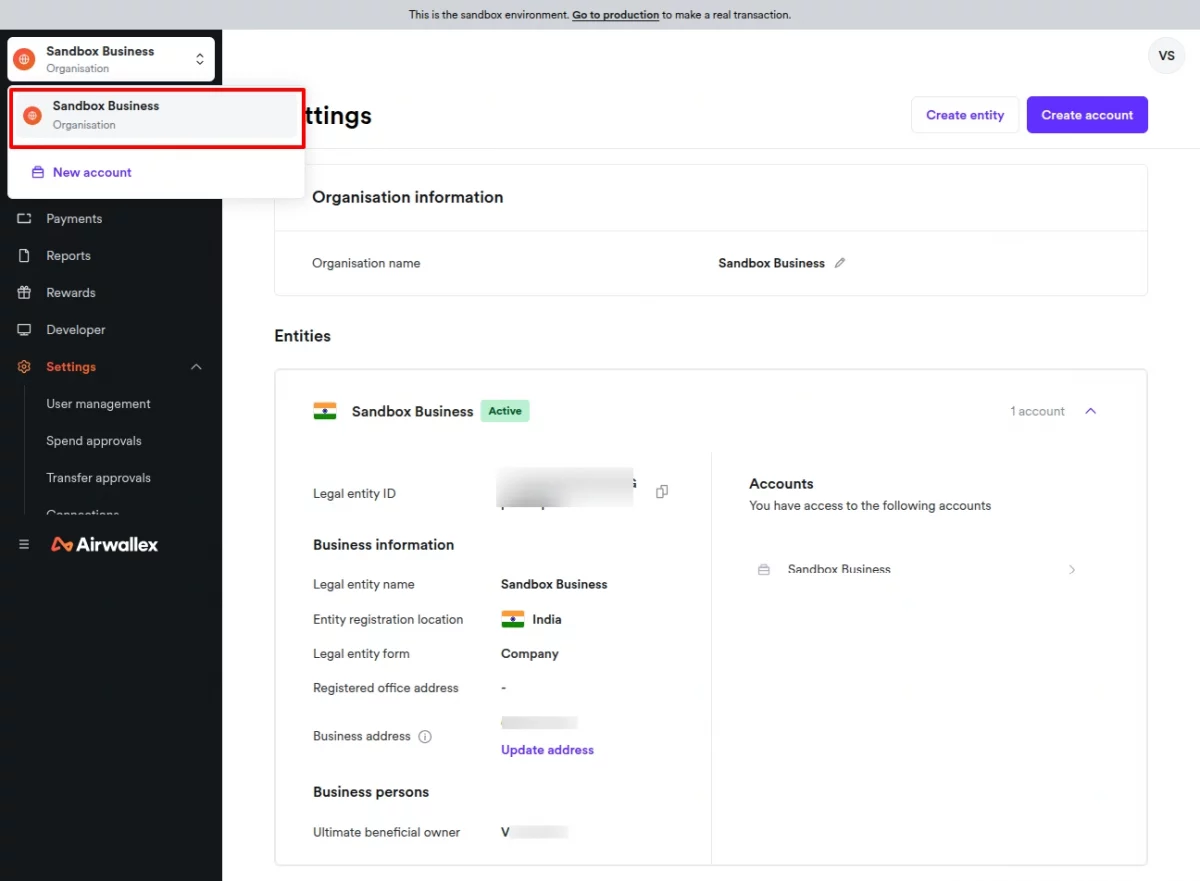Click the orange globe icon in switcher header
This screenshot has width=1200, height=881.
point(25,59)
